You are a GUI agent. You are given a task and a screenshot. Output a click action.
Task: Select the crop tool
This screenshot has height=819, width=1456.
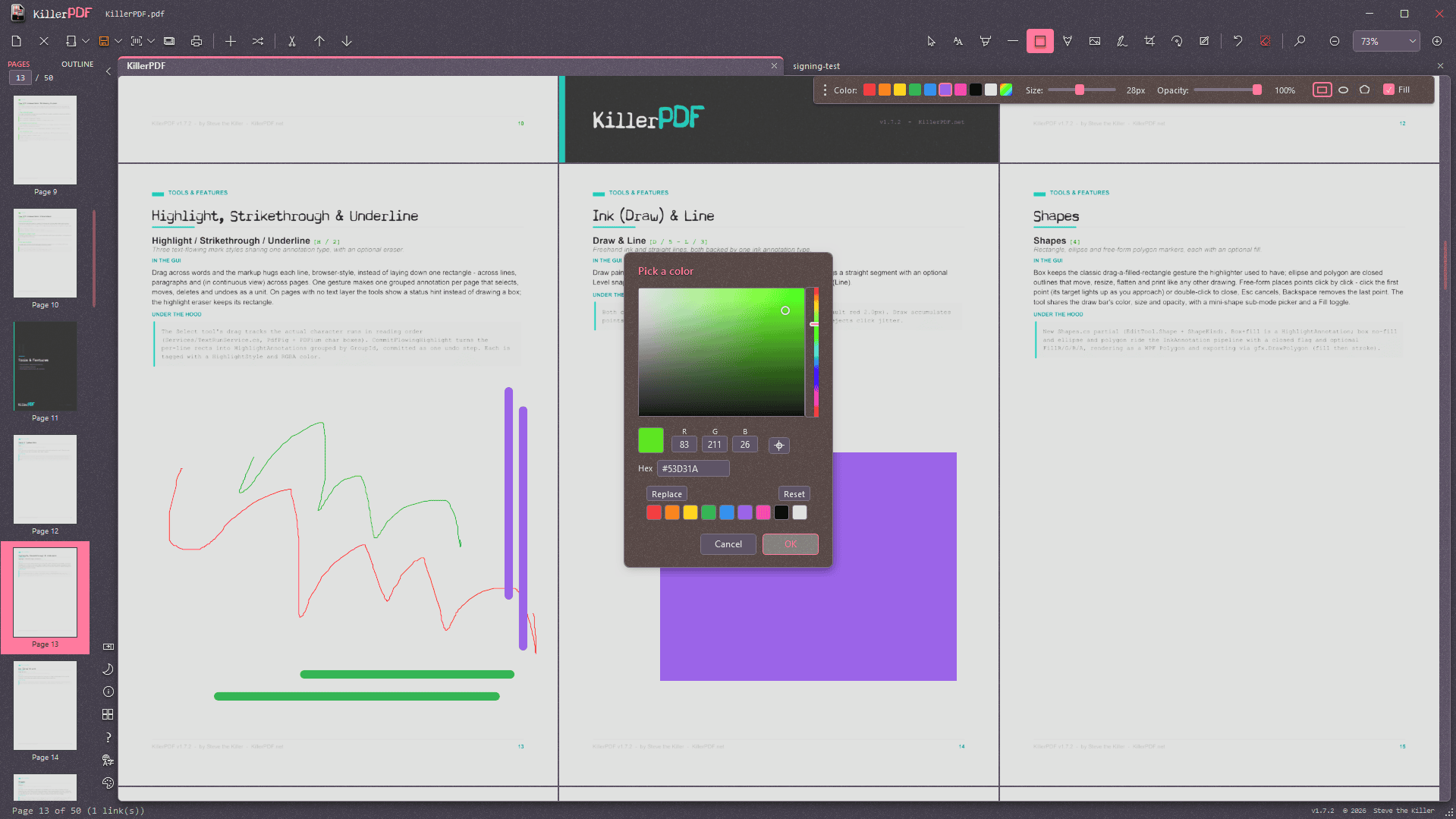pos(1149,41)
